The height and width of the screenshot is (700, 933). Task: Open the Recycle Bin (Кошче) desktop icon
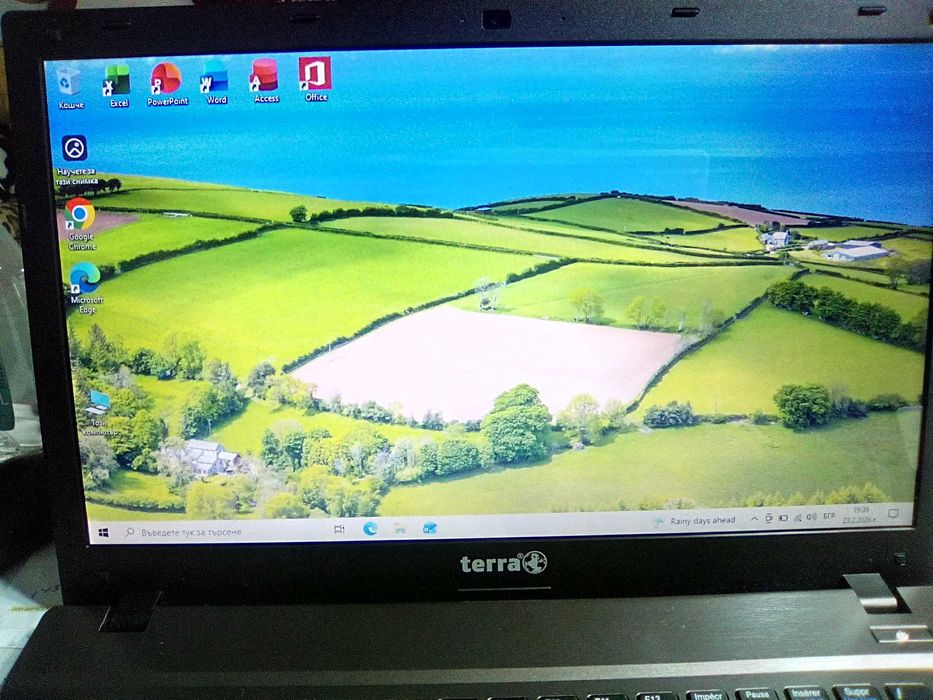[x=70, y=87]
